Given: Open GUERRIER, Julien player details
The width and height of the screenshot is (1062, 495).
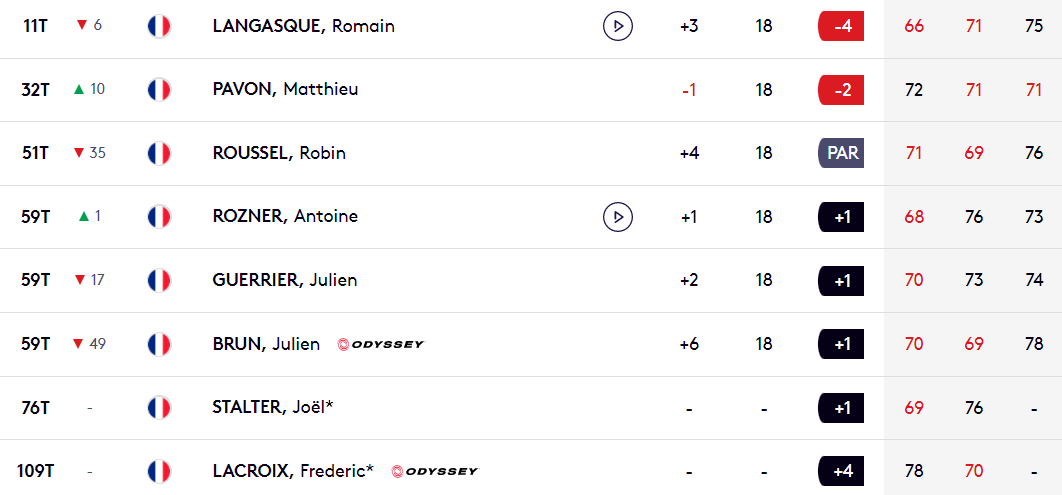Looking at the screenshot, I should point(284,280).
